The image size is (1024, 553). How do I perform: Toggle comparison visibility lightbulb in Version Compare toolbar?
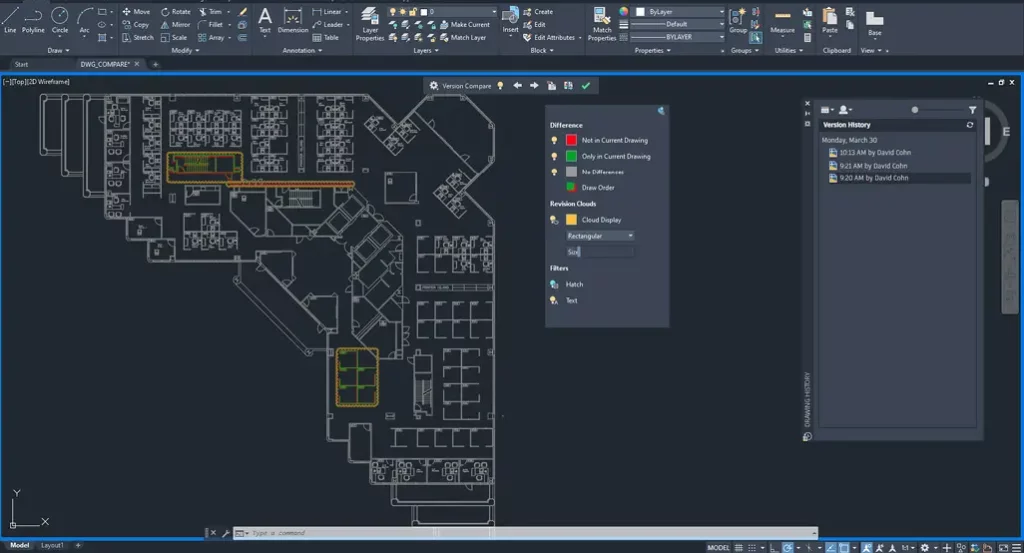pos(500,86)
